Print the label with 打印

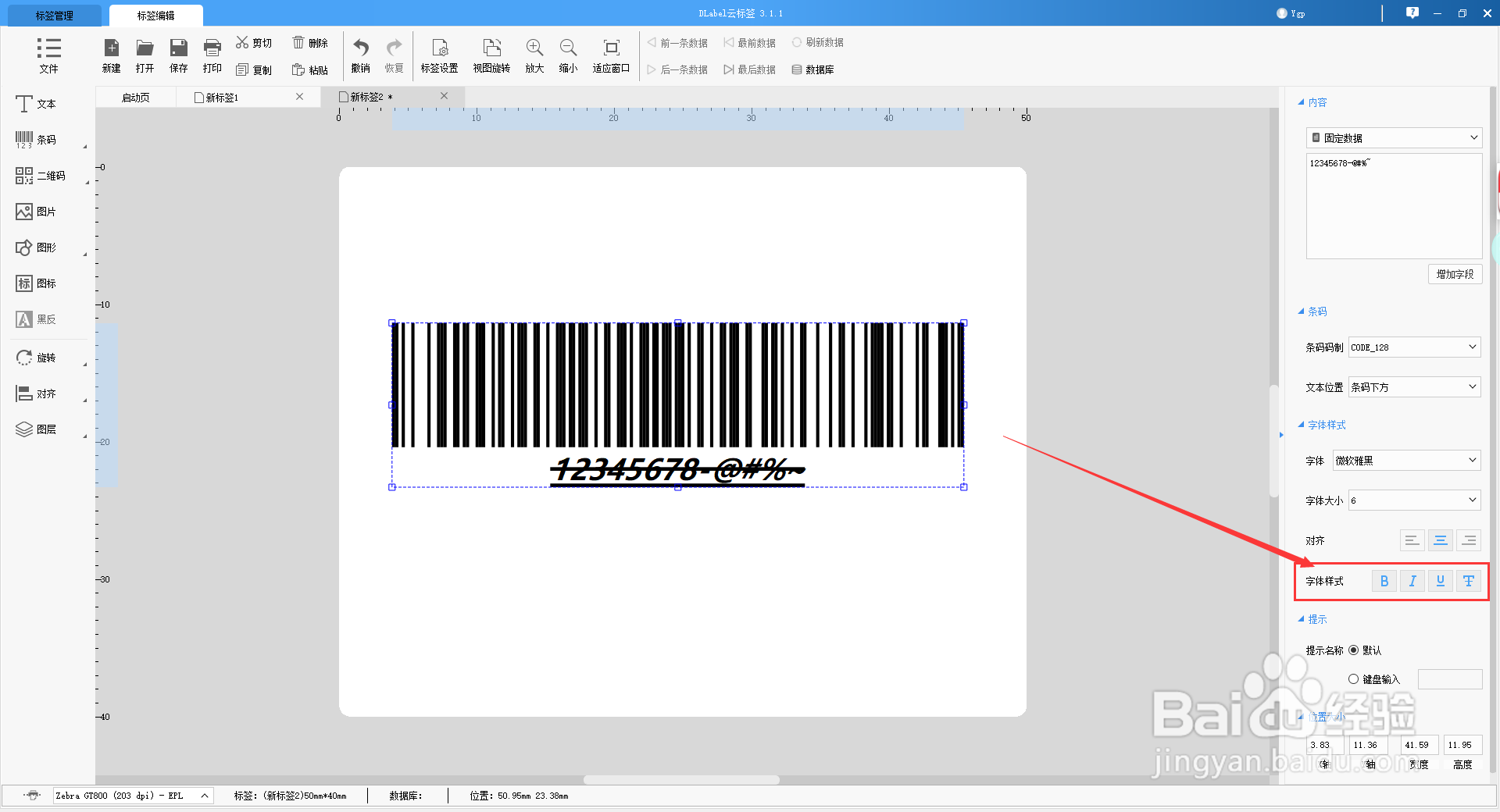212,55
